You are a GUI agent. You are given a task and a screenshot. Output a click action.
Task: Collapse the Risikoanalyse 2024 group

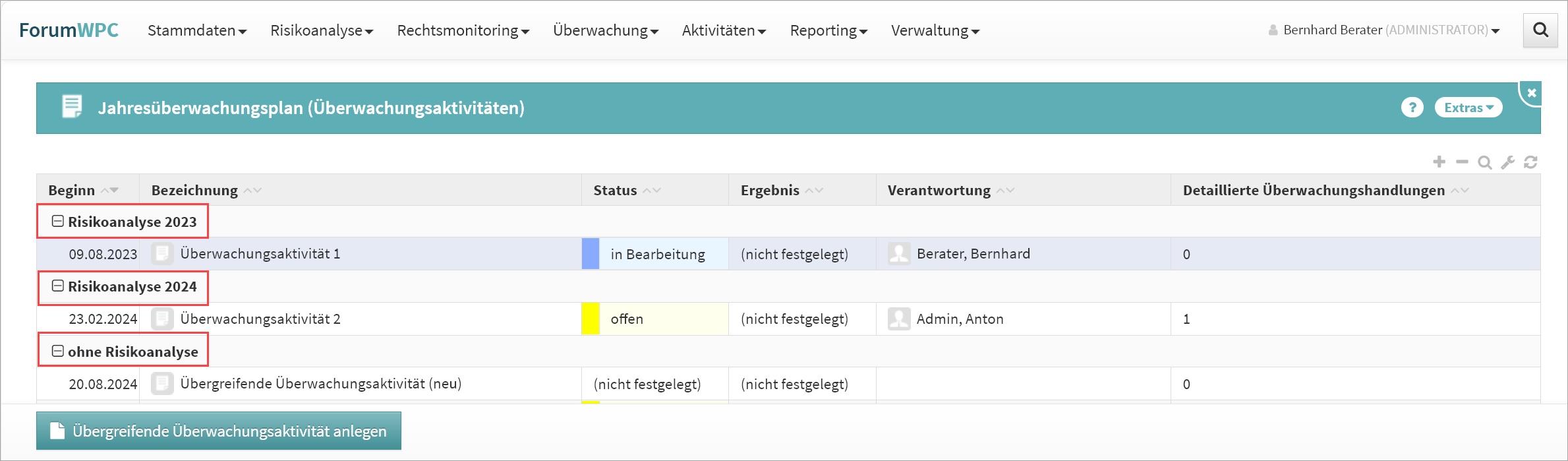click(x=58, y=286)
